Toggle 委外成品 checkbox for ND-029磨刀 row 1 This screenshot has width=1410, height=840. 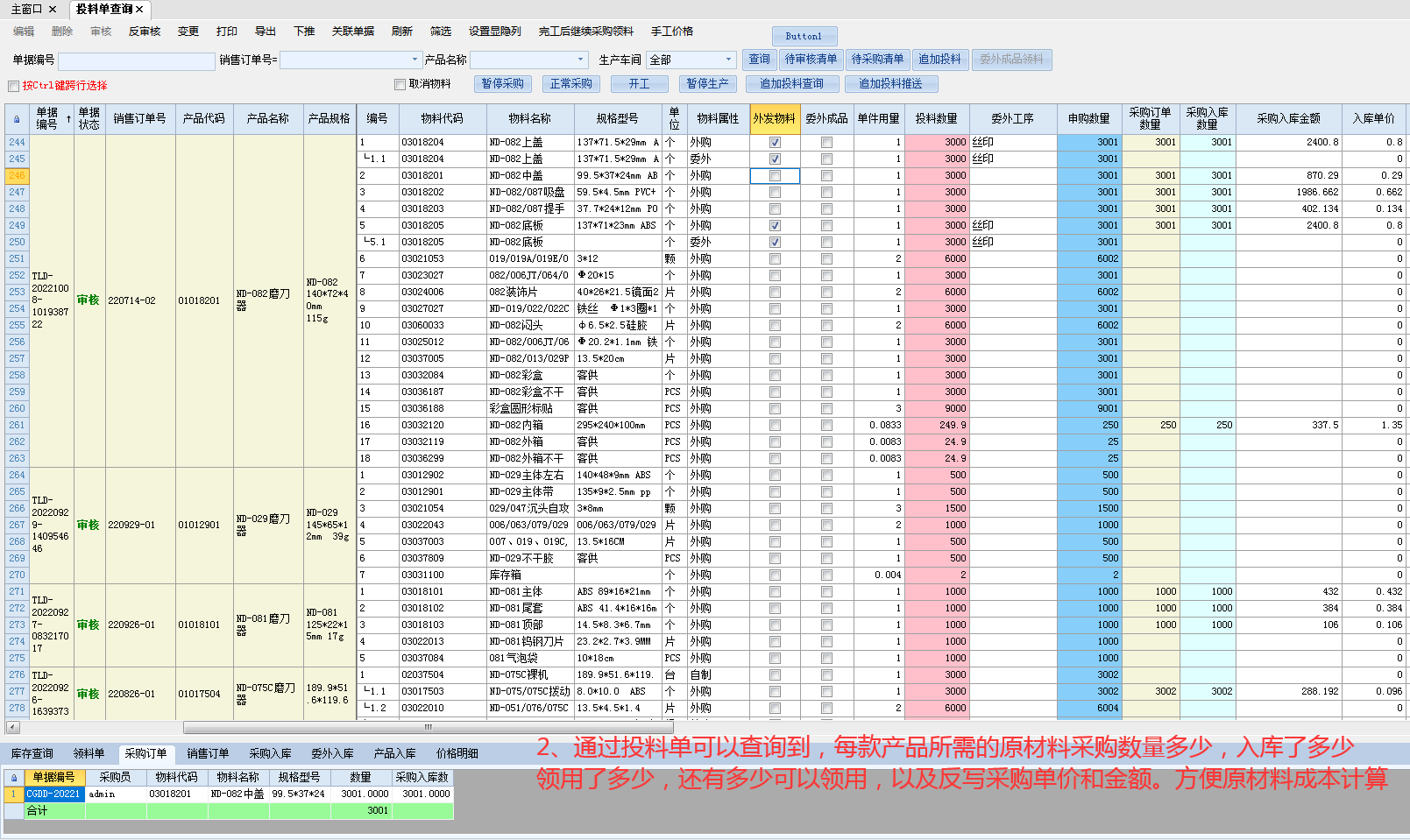click(826, 475)
